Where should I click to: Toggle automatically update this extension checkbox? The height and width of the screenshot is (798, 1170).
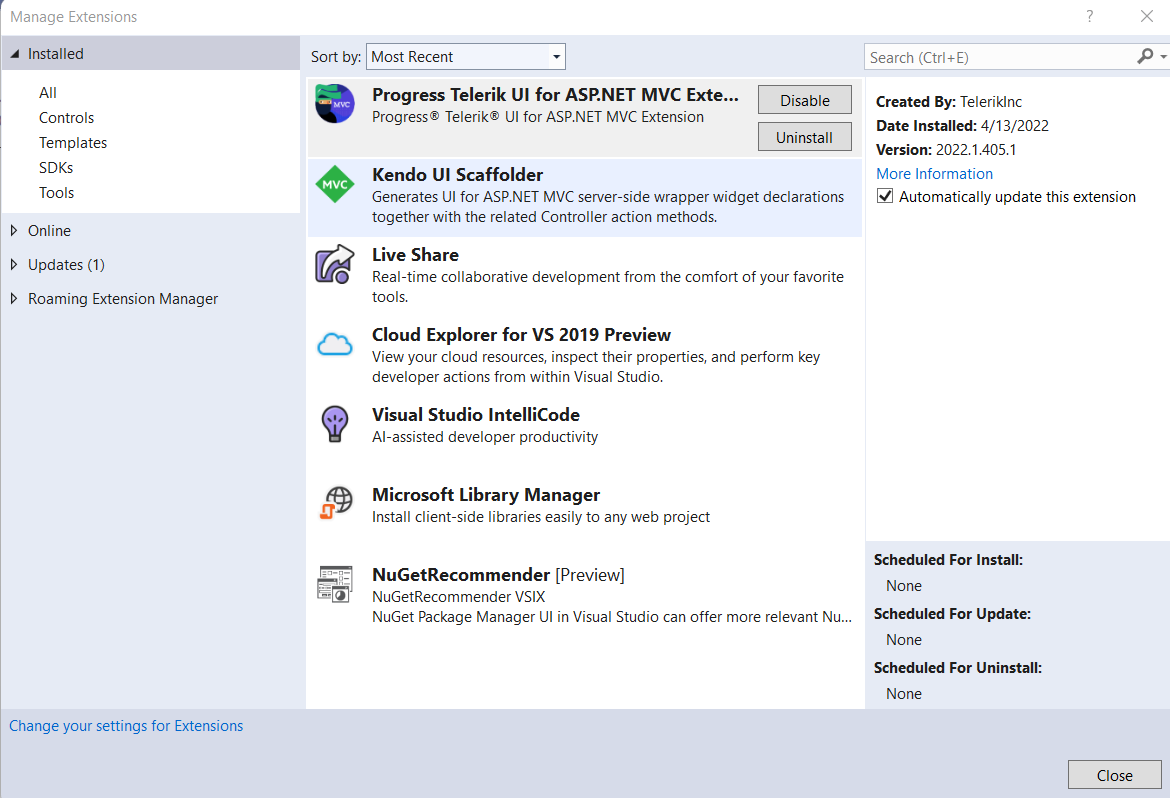pos(885,197)
